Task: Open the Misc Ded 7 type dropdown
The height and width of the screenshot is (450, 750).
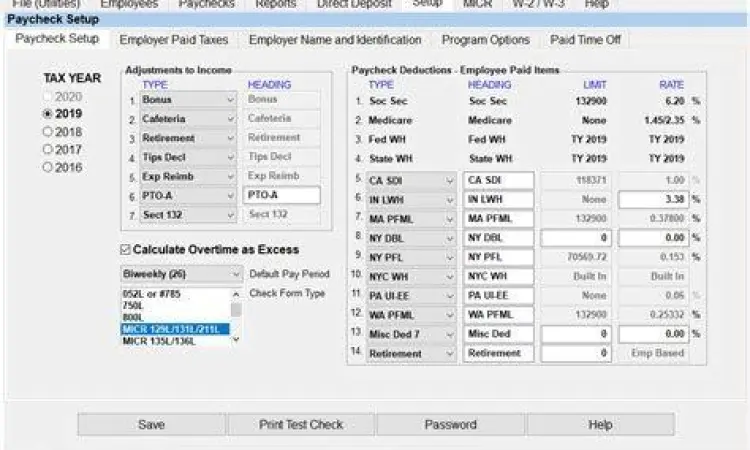Action: point(411,334)
